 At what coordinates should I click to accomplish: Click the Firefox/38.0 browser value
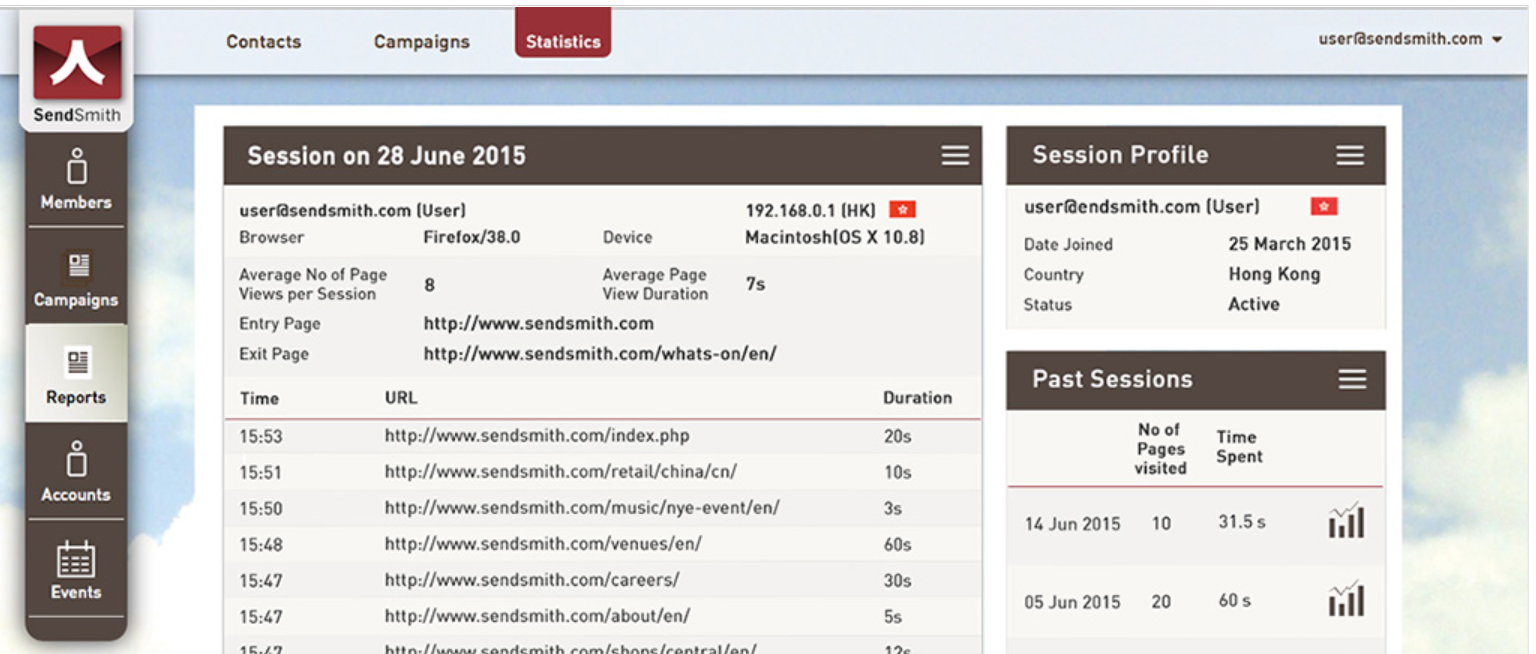[x=472, y=238]
